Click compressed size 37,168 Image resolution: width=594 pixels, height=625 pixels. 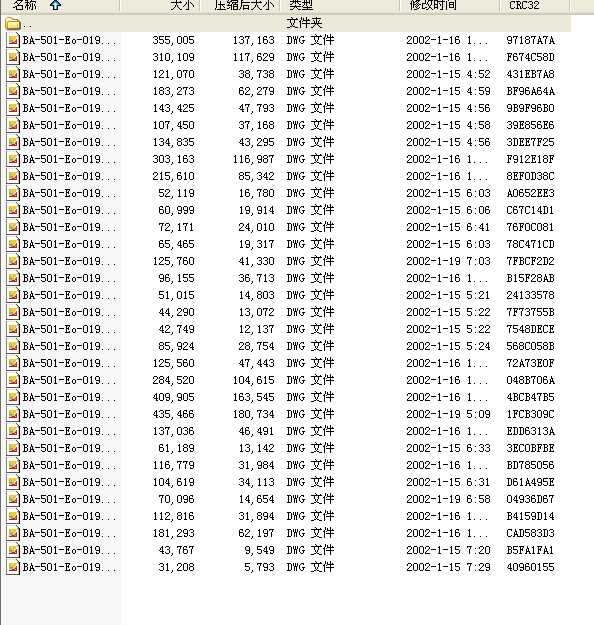256,126
